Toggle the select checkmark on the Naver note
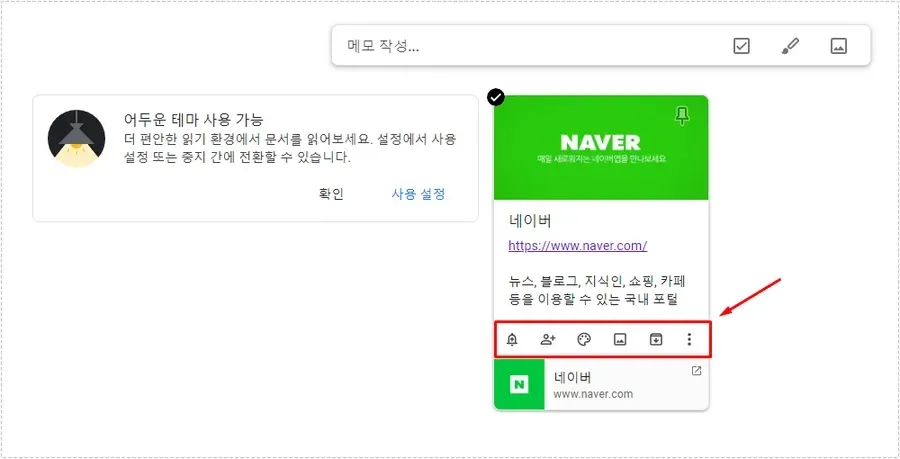900x459 pixels. point(496,97)
